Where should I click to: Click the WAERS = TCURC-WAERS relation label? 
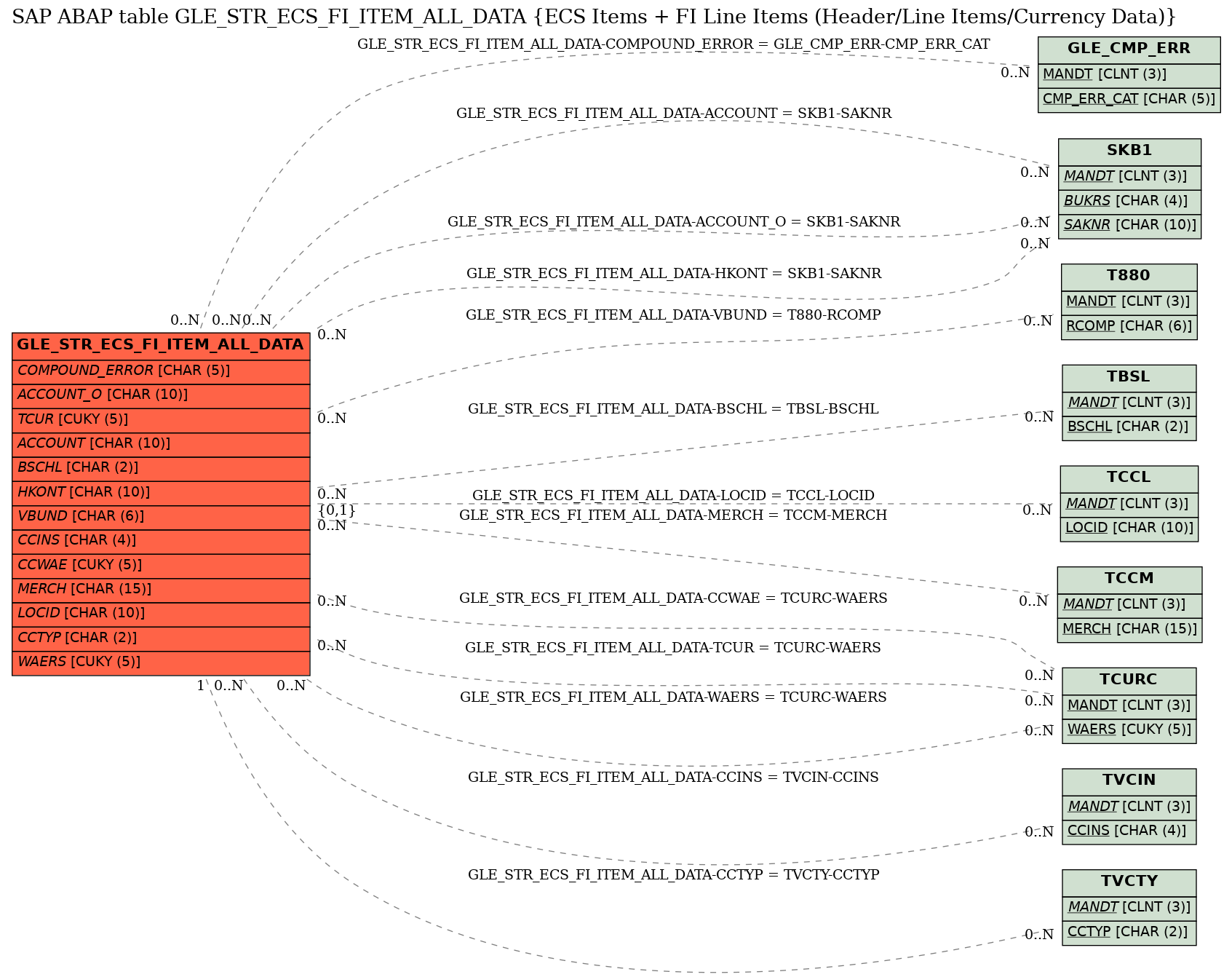673,697
